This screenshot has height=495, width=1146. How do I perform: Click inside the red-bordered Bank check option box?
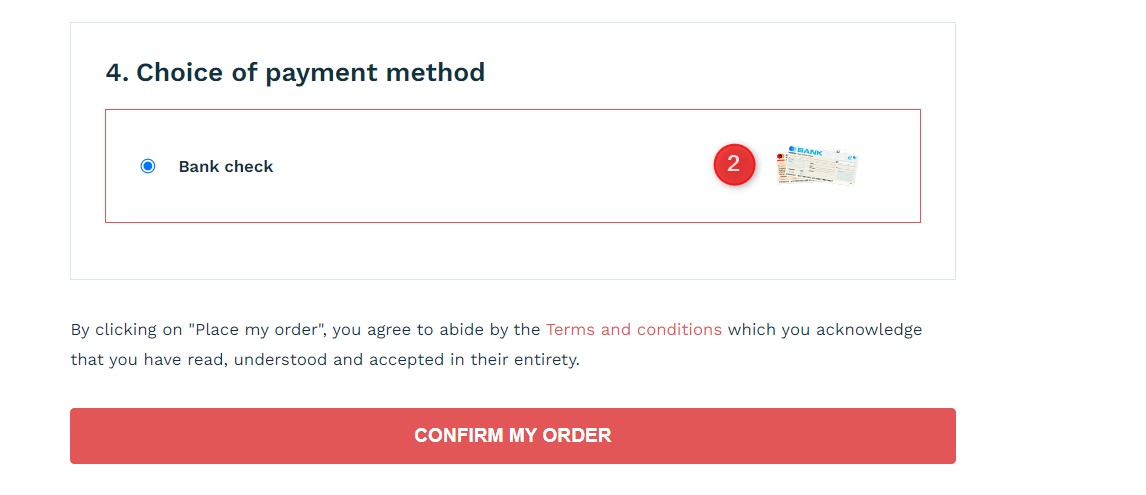(x=512, y=166)
